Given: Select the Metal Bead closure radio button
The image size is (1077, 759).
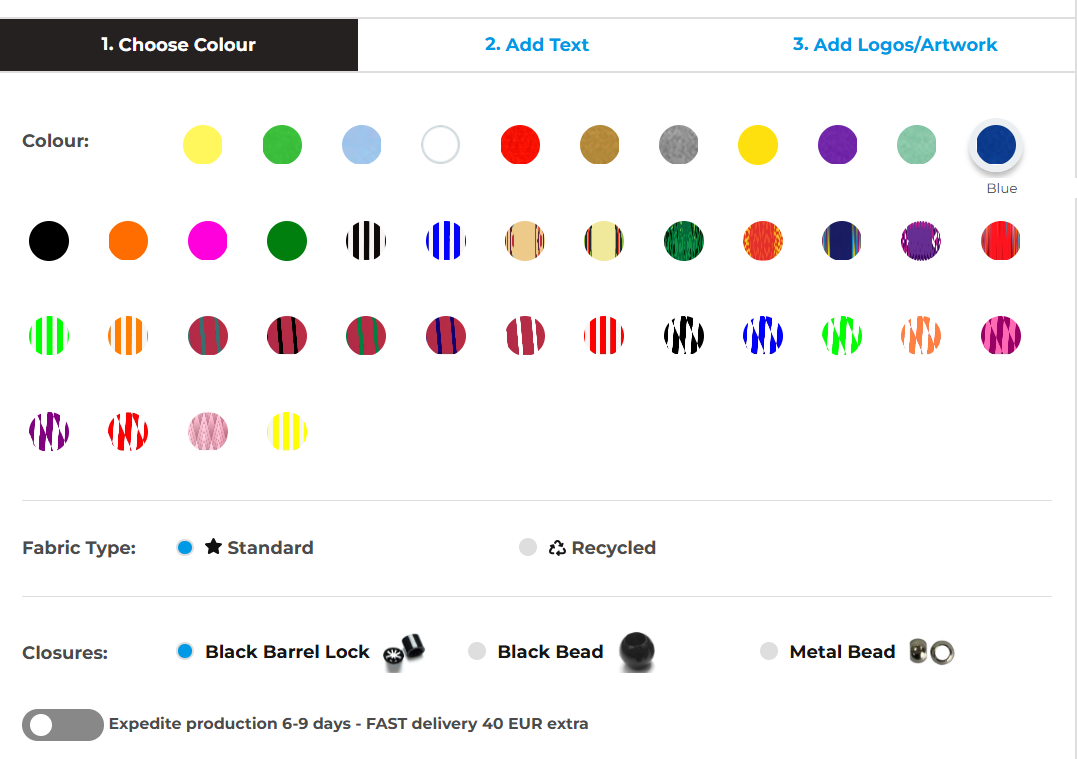Looking at the screenshot, I should tap(768, 652).
